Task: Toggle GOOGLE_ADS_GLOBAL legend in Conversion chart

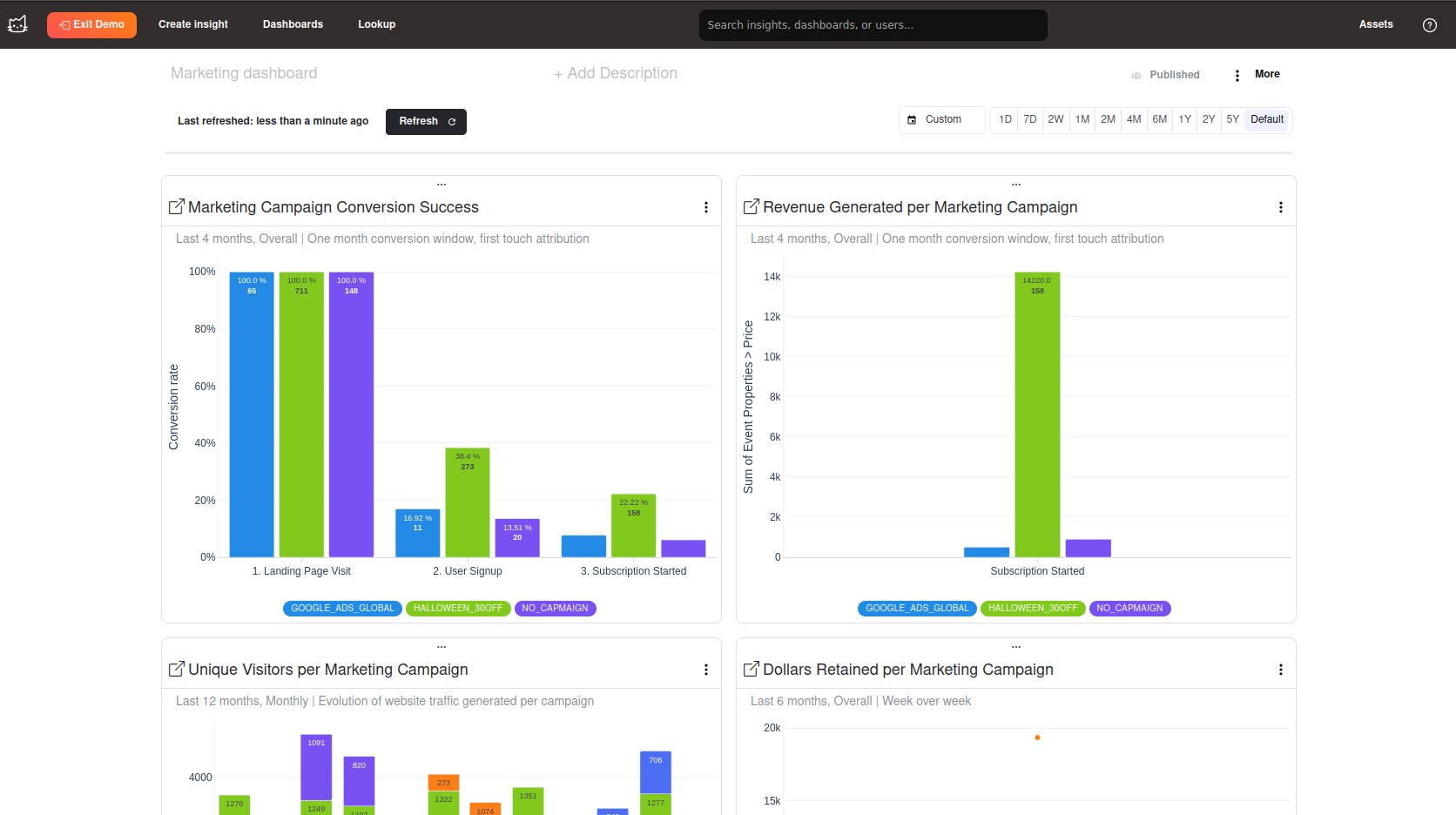Action: click(342, 609)
